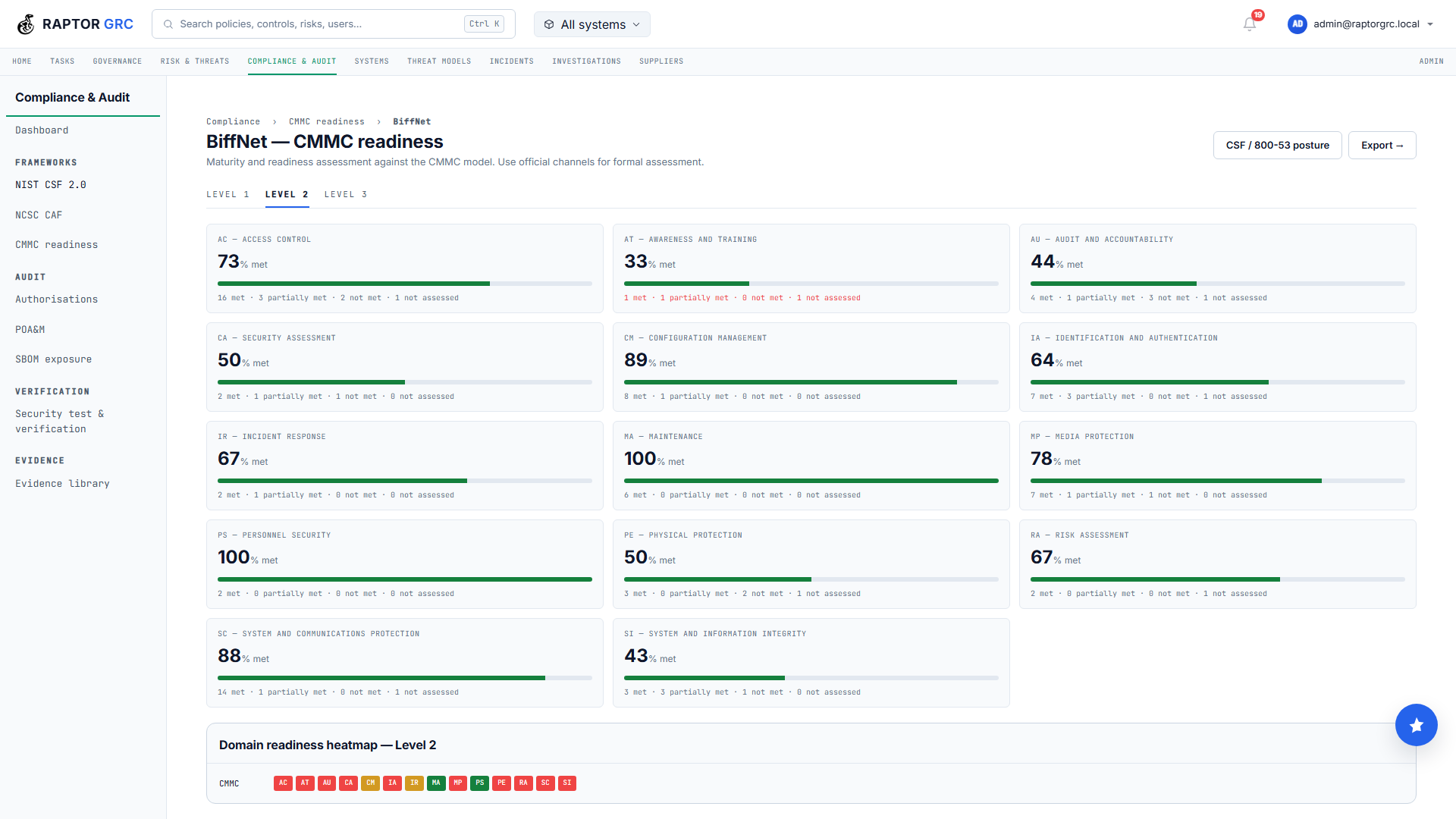Open NIST CSF 2.0 framework
This screenshot has height=819, width=1456.
[51, 185]
